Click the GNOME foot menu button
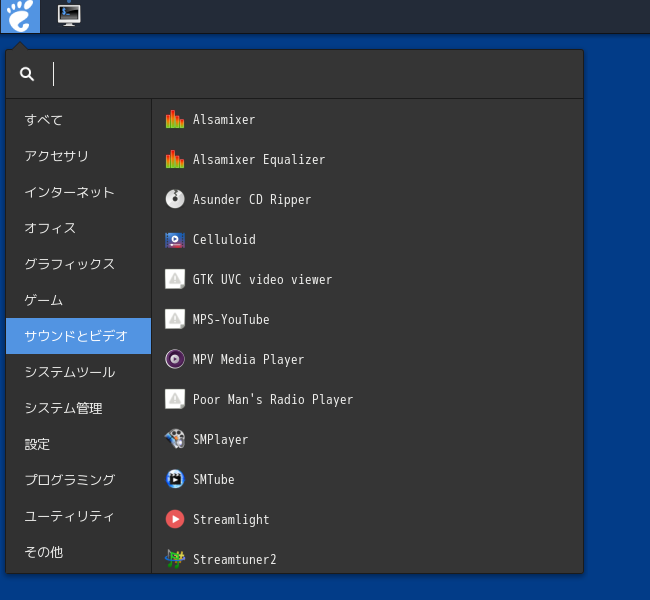Screen dimensions: 650x600 point(20,16)
